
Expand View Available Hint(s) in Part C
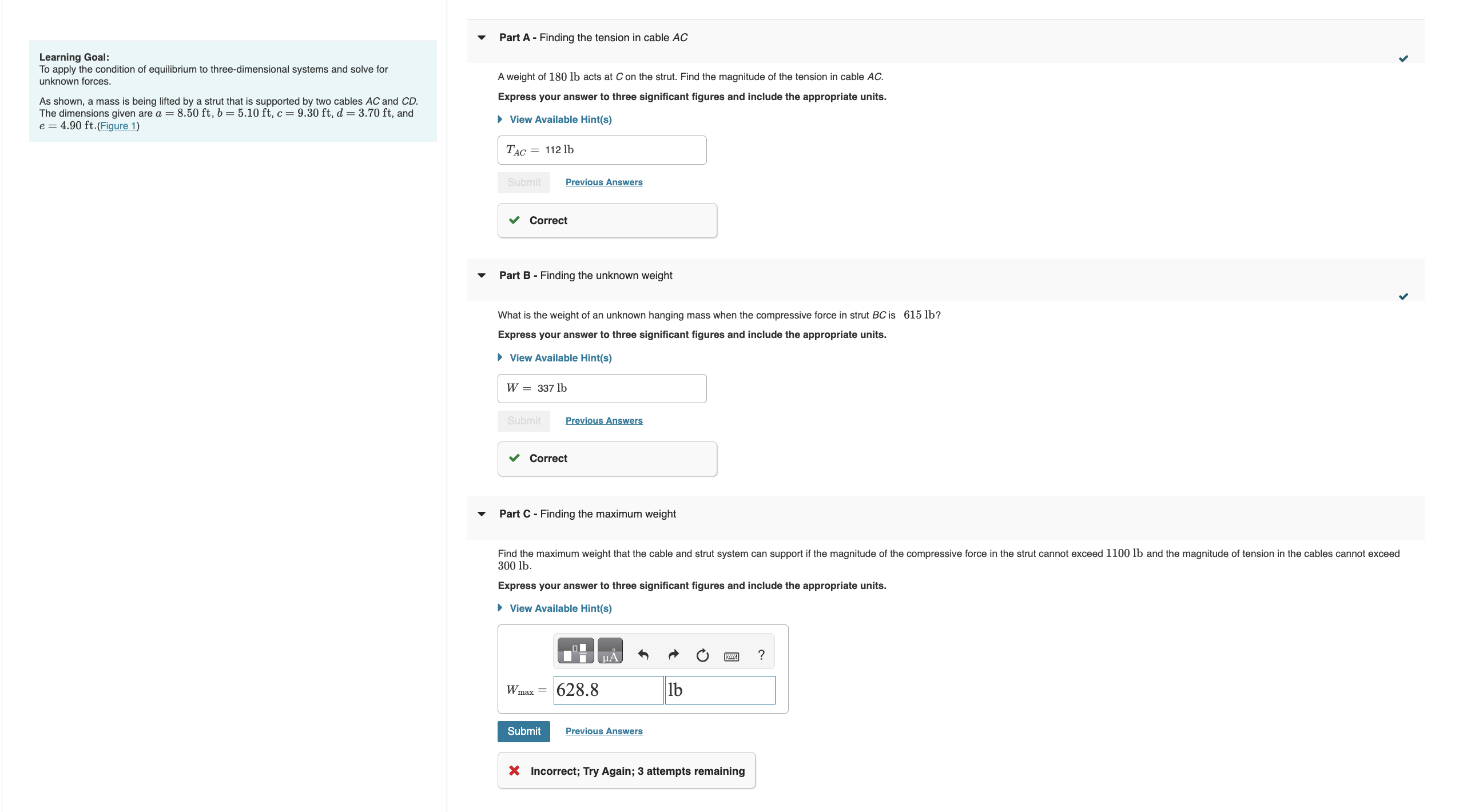[x=560, y=608]
